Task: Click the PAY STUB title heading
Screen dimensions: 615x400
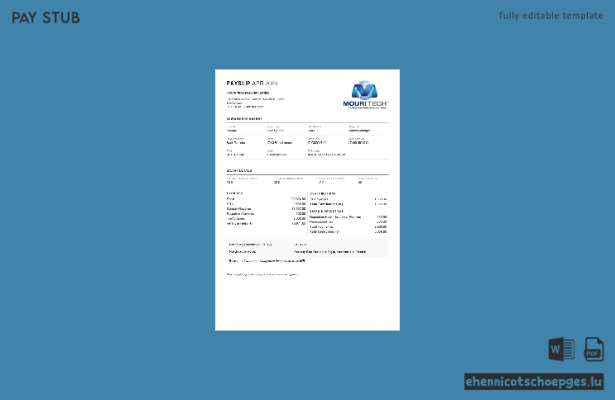Action: (45, 18)
